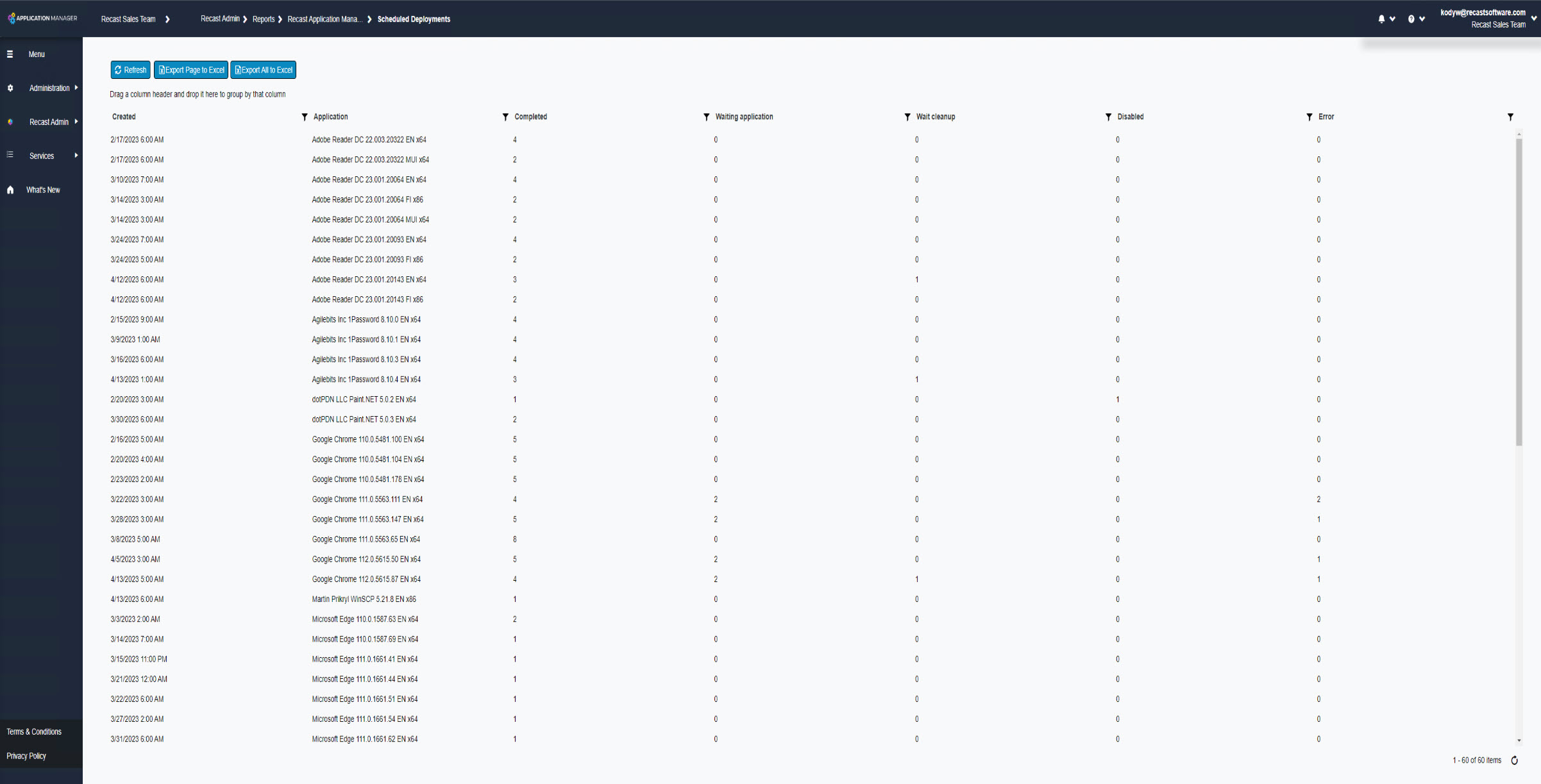Open the notifications bell icon

pyautogui.click(x=1382, y=19)
